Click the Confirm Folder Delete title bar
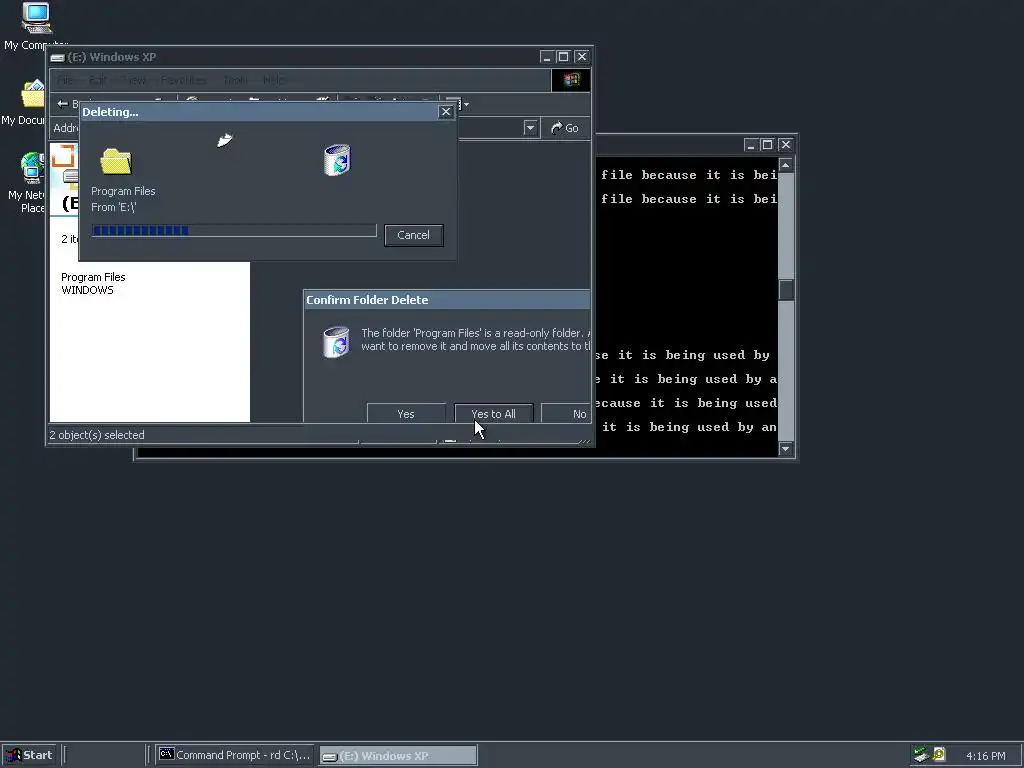Image resolution: width=1024 pixels, height=768 pixels. (447, 300)
